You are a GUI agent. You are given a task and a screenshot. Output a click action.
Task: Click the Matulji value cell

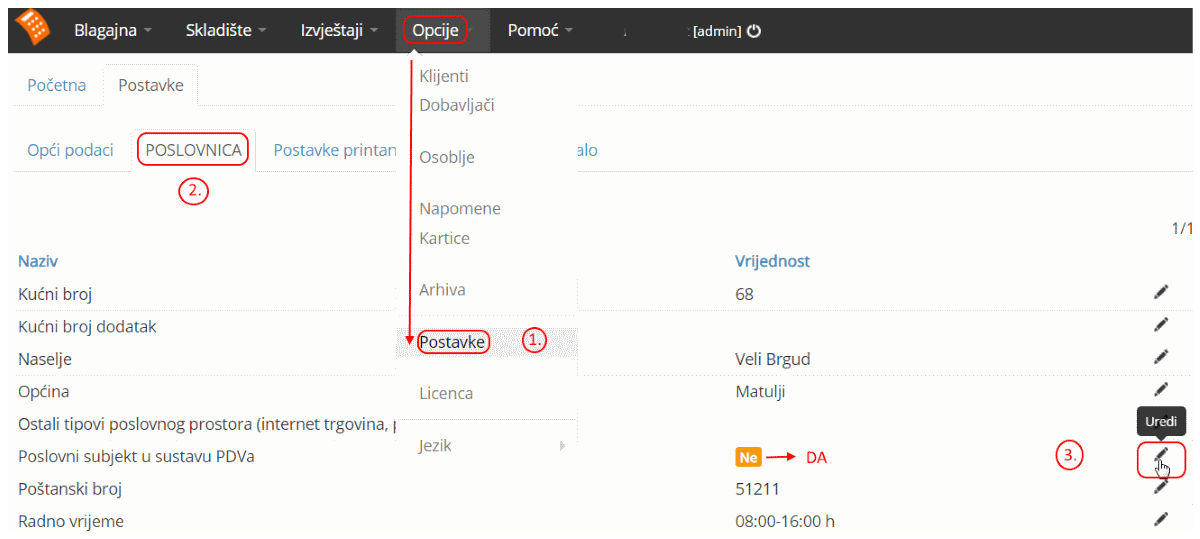click(x=760, y=391)
